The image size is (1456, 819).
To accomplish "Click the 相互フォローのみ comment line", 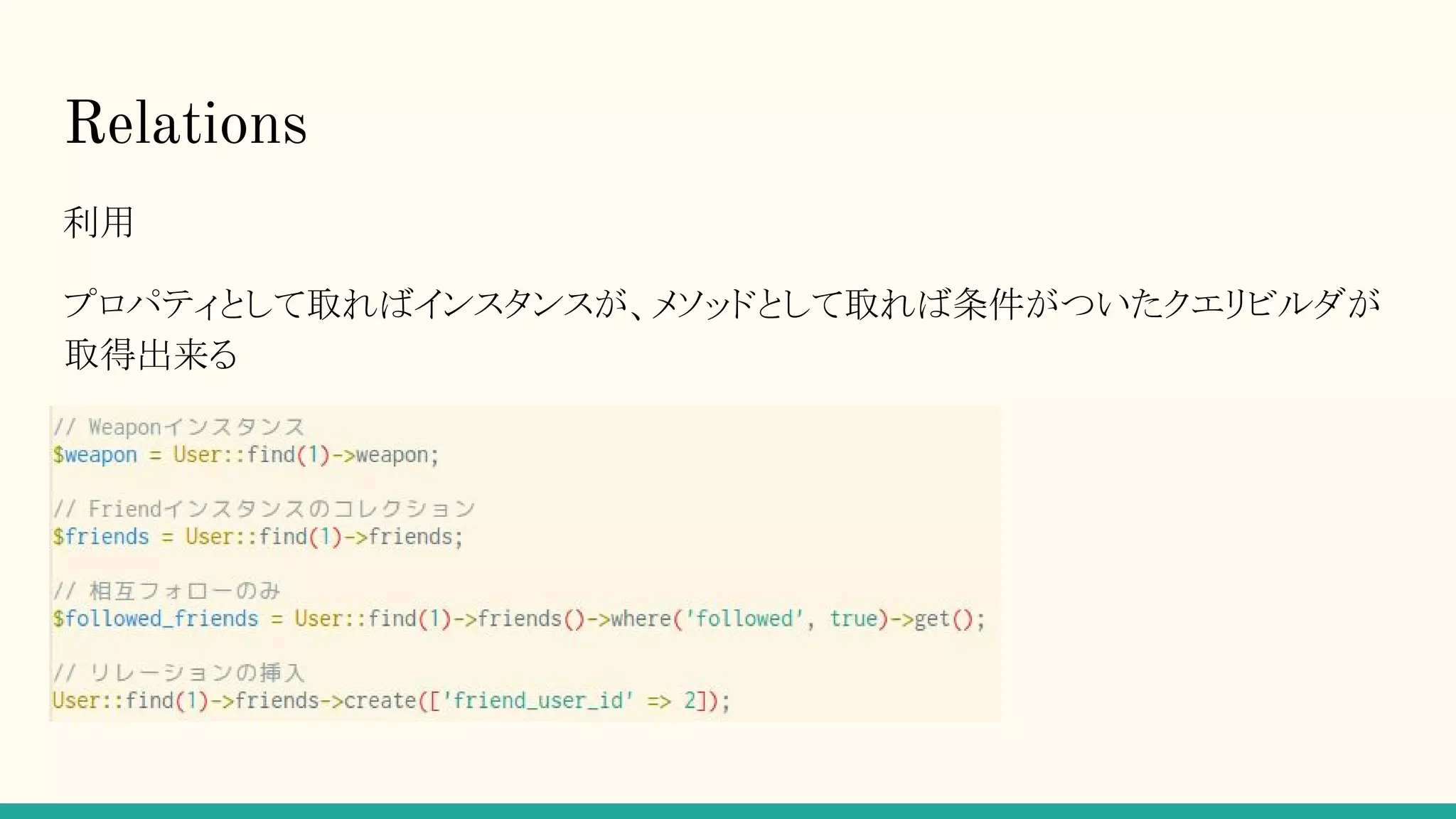I will tap(166, 591).
